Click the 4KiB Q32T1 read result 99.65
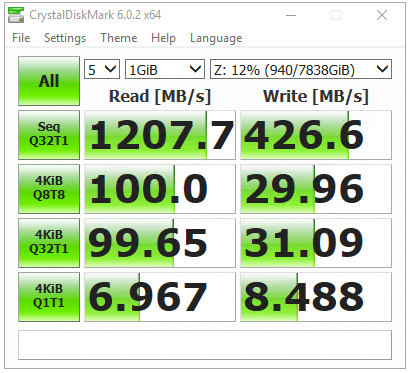 click(x=160, y=243)
